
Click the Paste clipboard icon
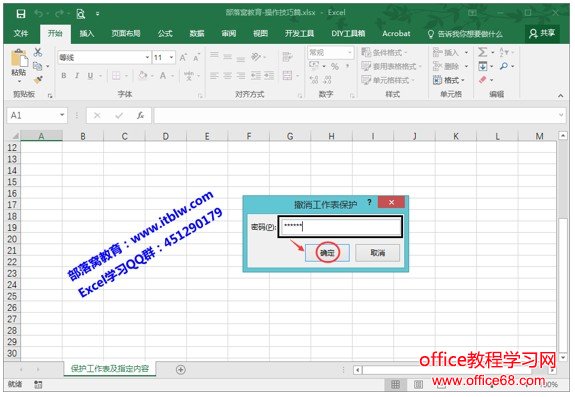click(x=19, y=59)
